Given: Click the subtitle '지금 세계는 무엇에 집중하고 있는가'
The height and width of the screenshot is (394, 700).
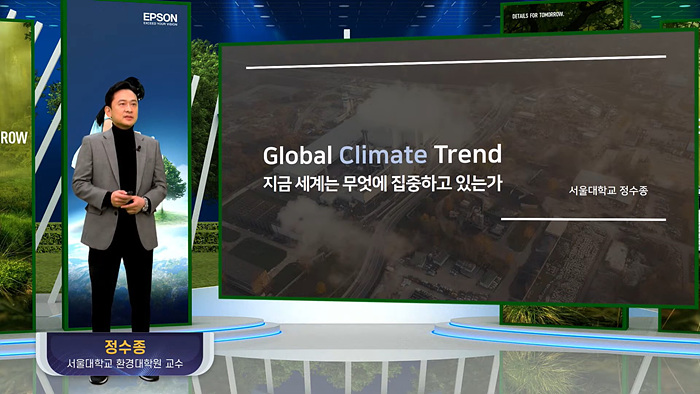Looking at the screenshot, I should (383, 183).
